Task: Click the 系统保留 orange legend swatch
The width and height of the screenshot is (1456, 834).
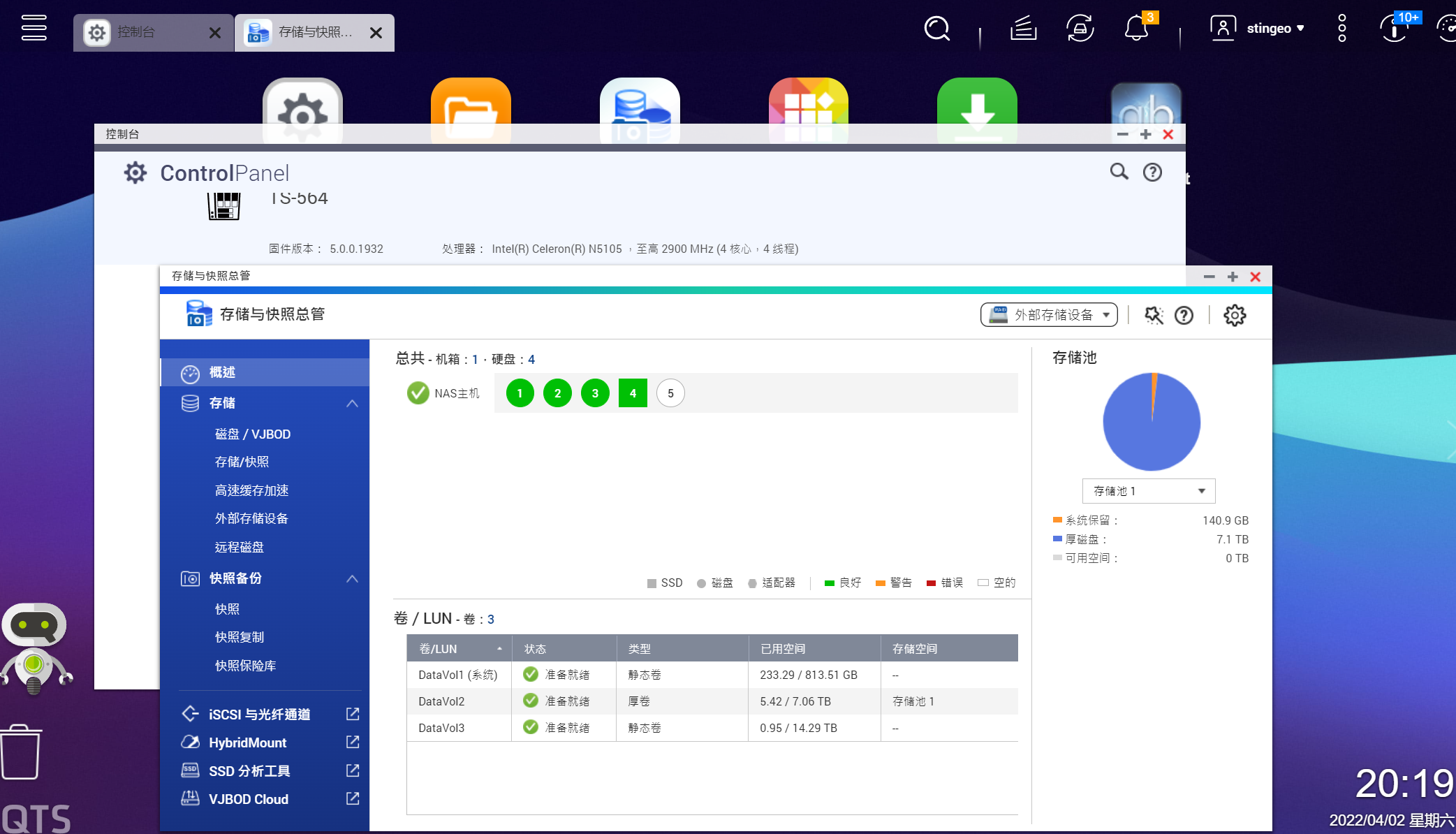Action: (1057, 520)
